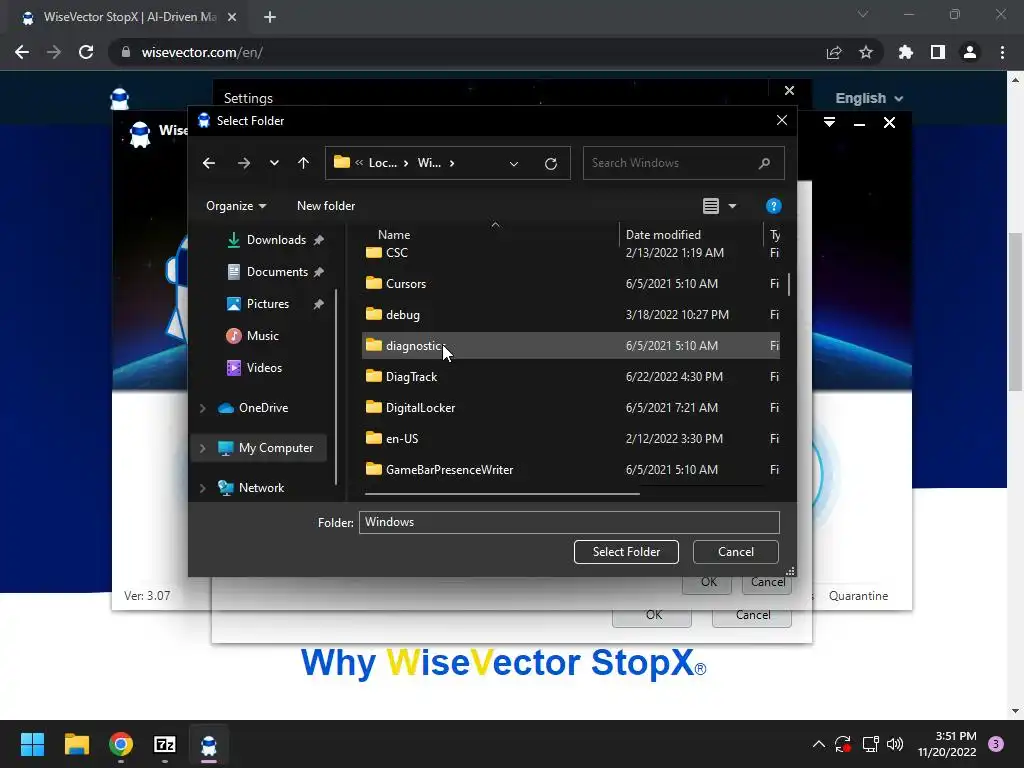Change view layout icon
The width and height of the screenshot is (1024, 768).
pos(711,206)
